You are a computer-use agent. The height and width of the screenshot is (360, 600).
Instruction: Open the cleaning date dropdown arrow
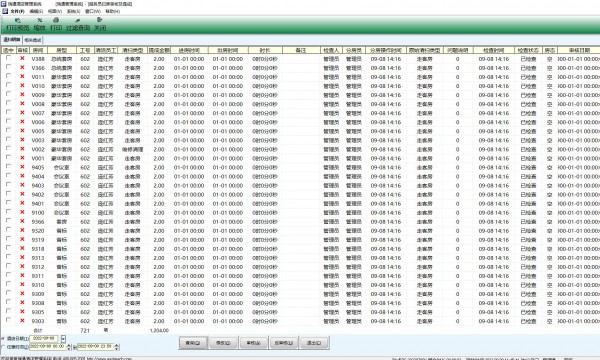pos(63,339)
